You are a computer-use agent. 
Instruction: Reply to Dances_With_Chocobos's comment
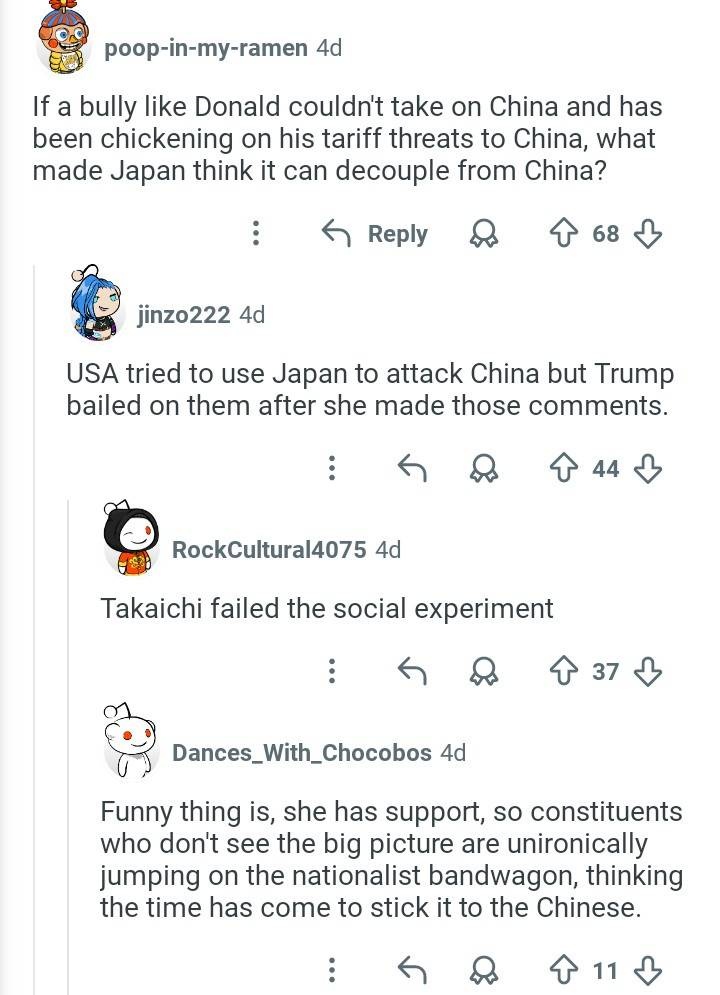pos(412,970)
